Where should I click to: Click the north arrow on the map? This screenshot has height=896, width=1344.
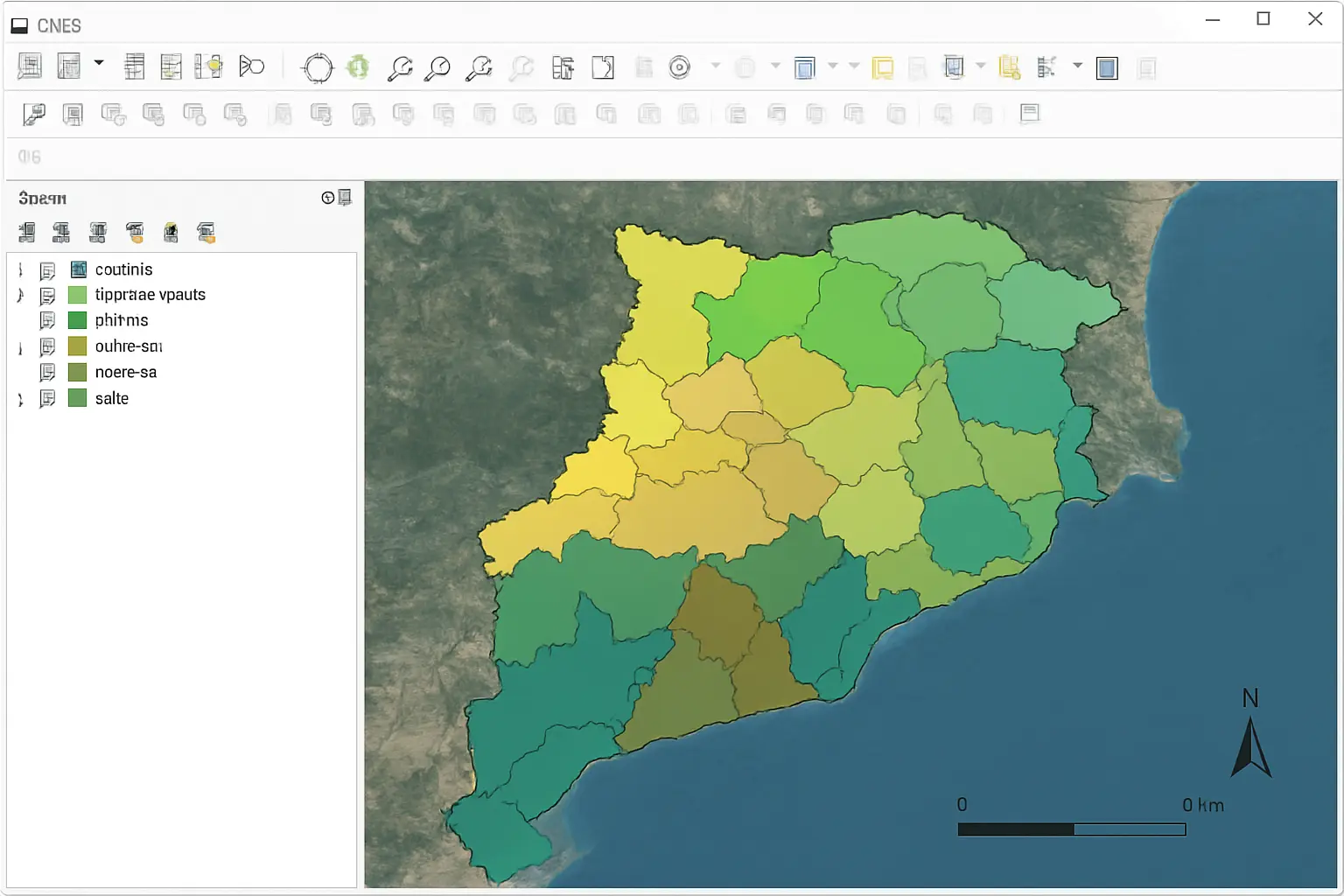coord(1251,734)
